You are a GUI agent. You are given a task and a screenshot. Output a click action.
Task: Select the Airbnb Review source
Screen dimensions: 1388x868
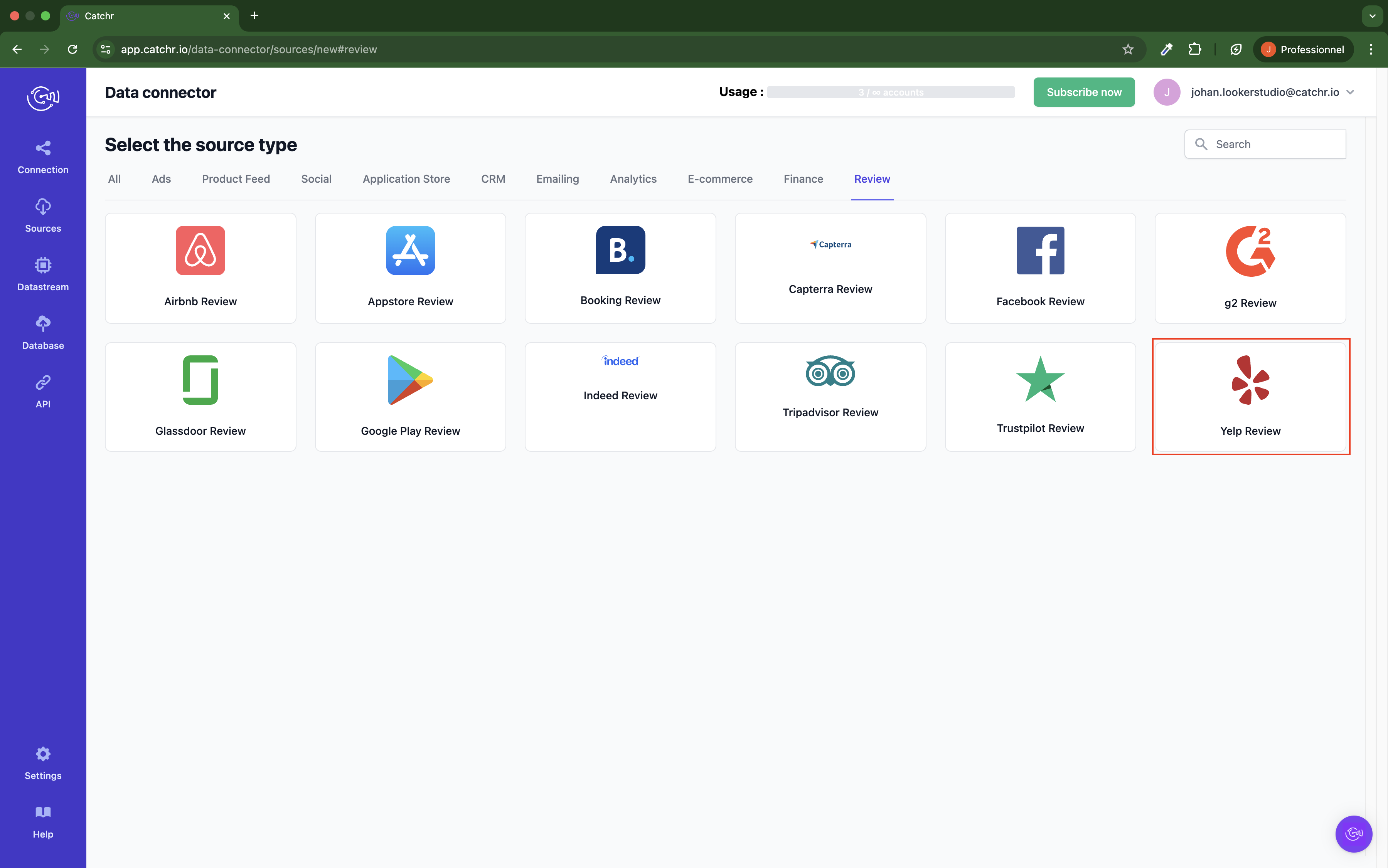[x=200, y=268]
